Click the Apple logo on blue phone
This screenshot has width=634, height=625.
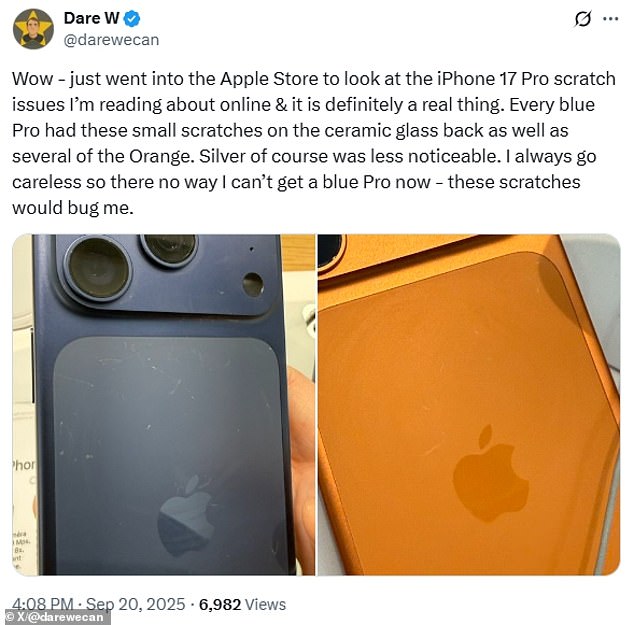tap(186, 517)
